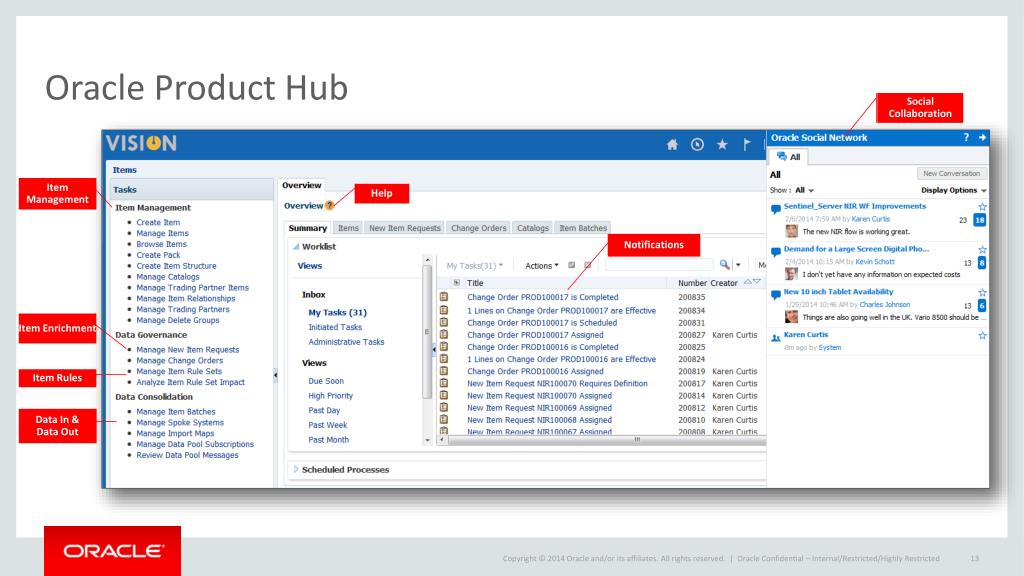Open Change Order PROD100016 Assigned task
1024x576 pixels.
535,371
